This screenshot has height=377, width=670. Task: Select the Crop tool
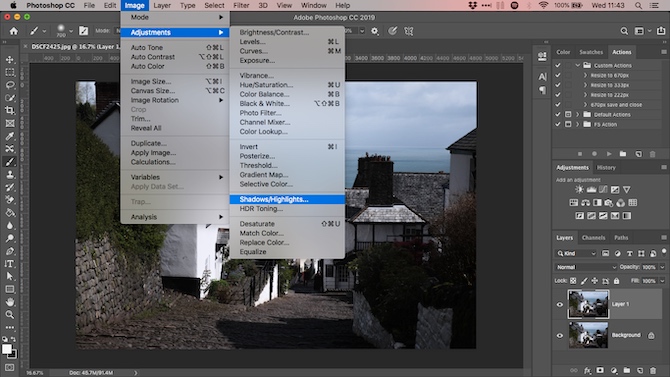click(9, 111)
